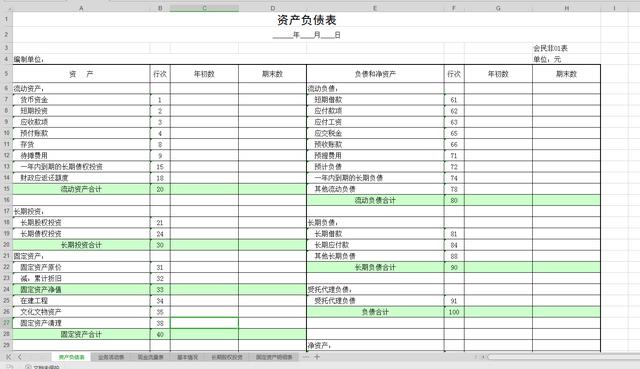
Task: Select row 1 header
Action: (x=6, y=19)
